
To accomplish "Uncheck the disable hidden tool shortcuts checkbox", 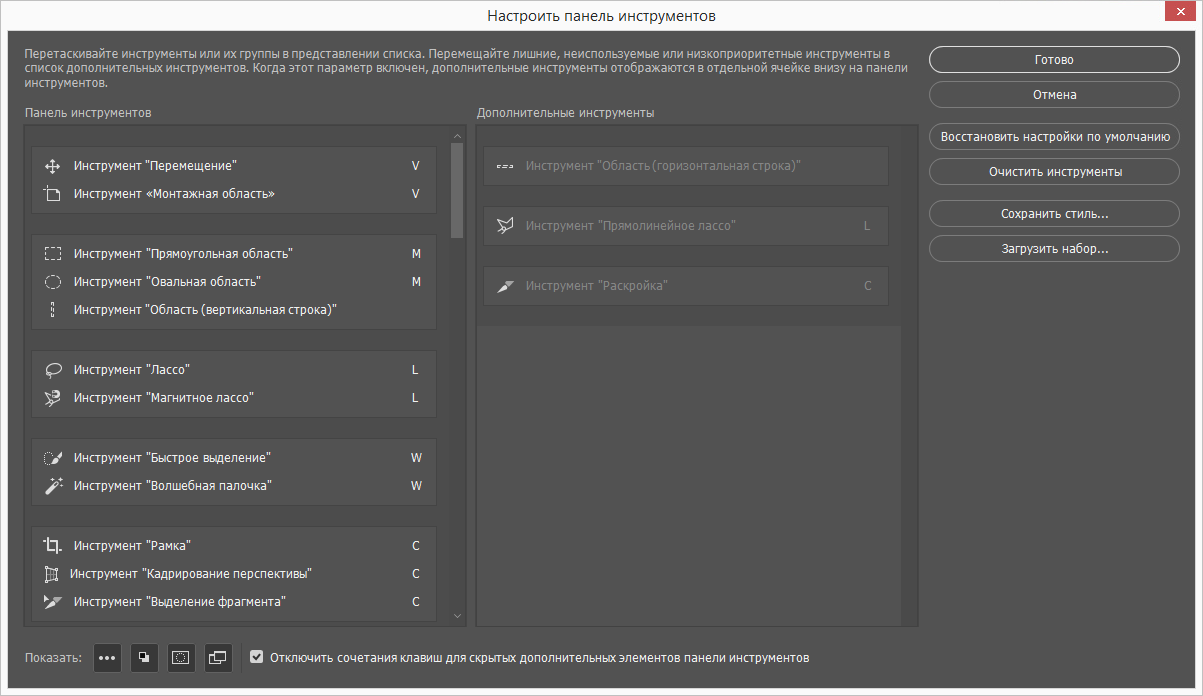I will click(257, 657).
